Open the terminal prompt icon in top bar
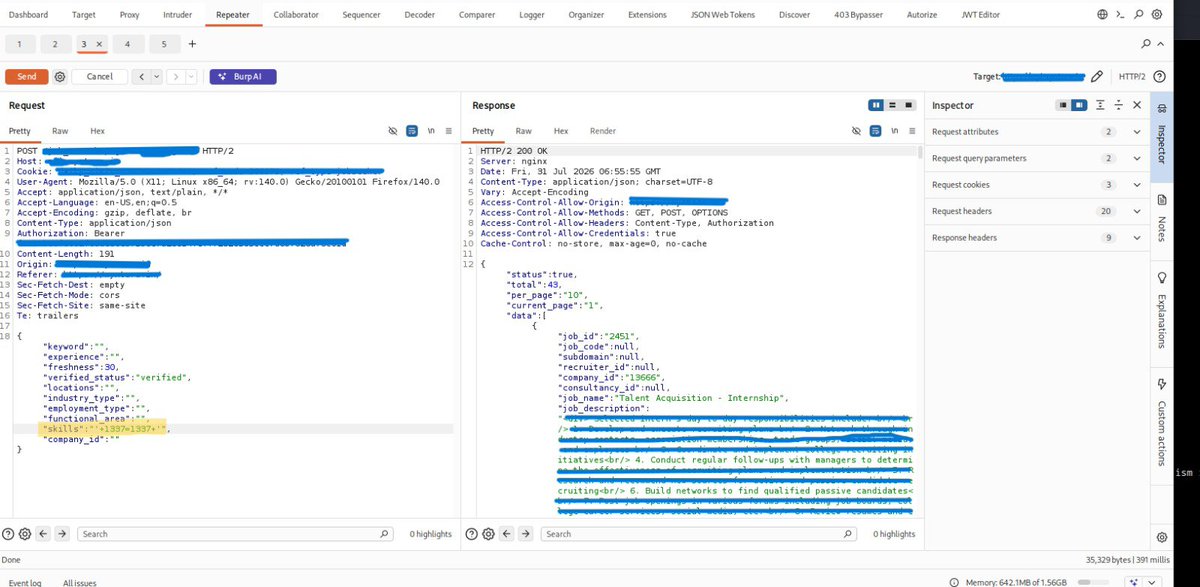The image size is (1200, 587). 1121,15
